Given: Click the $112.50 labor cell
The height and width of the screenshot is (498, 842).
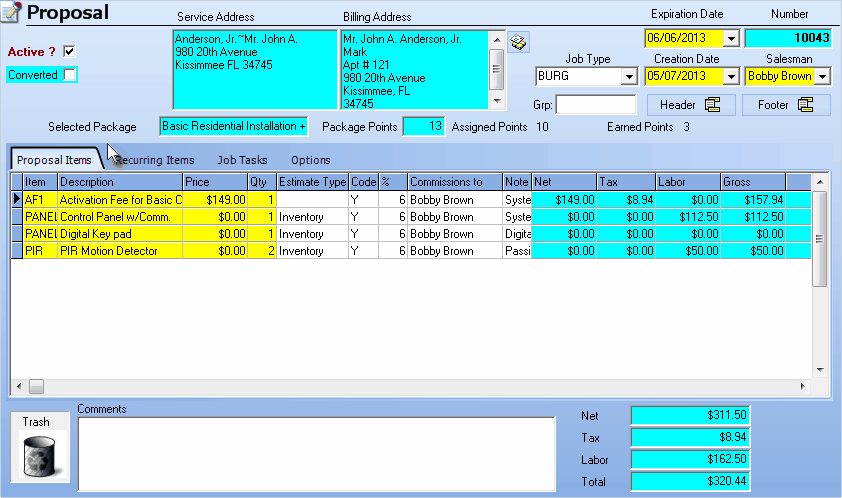Looking at the screenshot, I should (688, 216).
